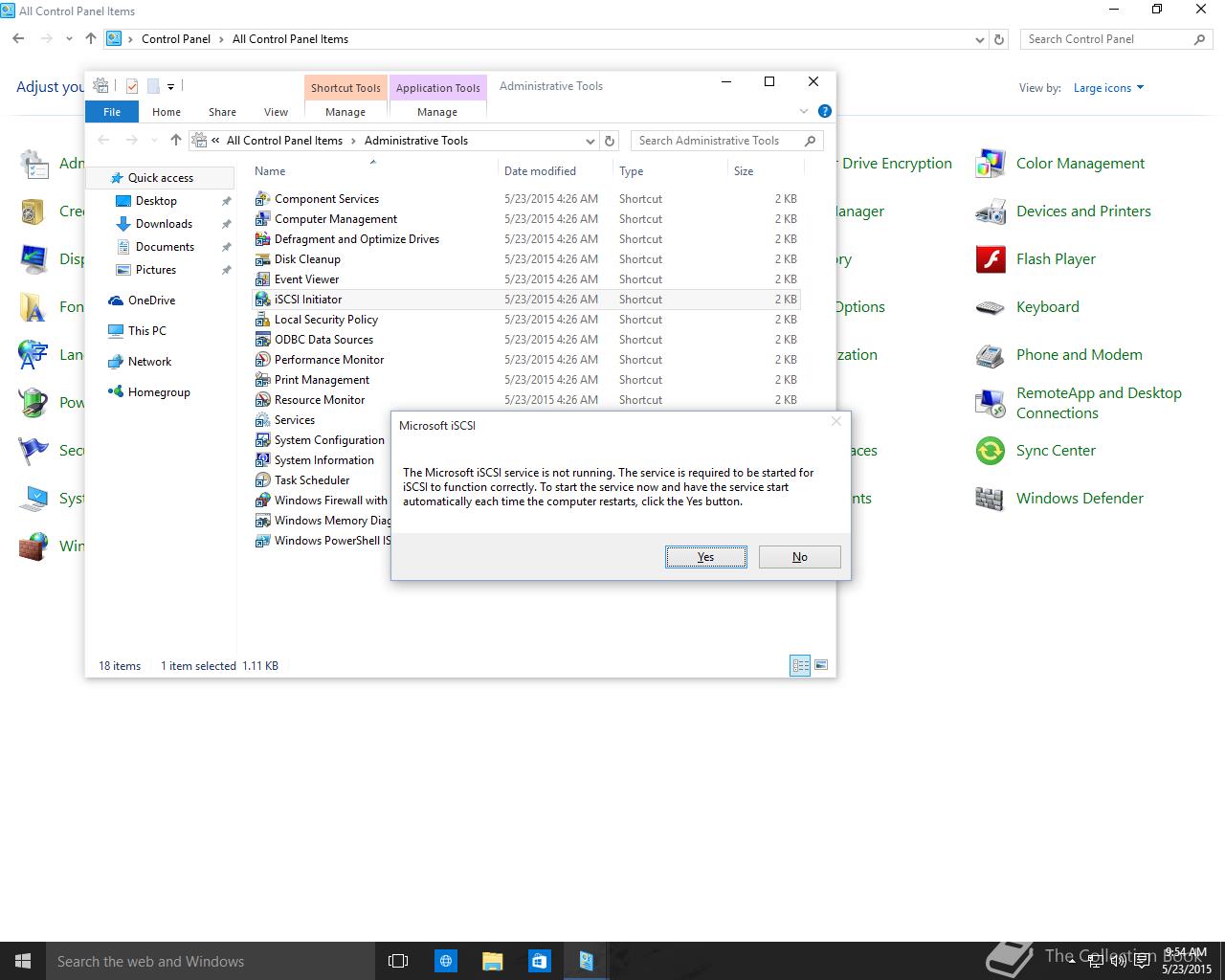This screenshot has height=980, width=1225.
Task: Sort by Date modified column header
Action: 555,171
